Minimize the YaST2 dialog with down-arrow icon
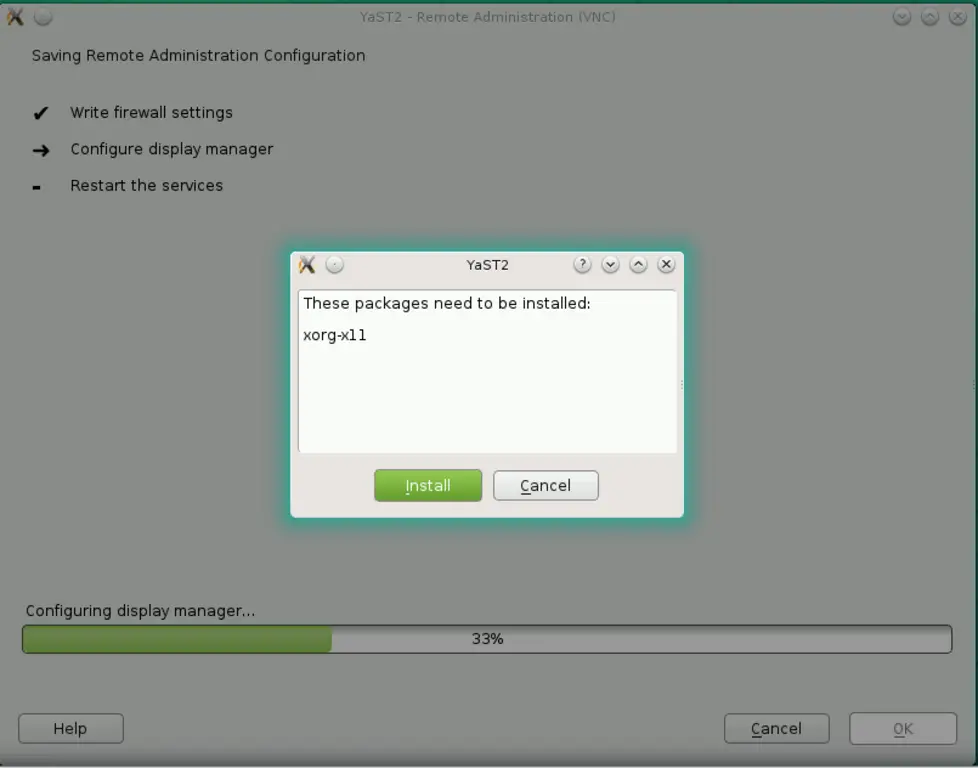The height and width of the screenshot is (768, 978). click(x=610, y=265)
